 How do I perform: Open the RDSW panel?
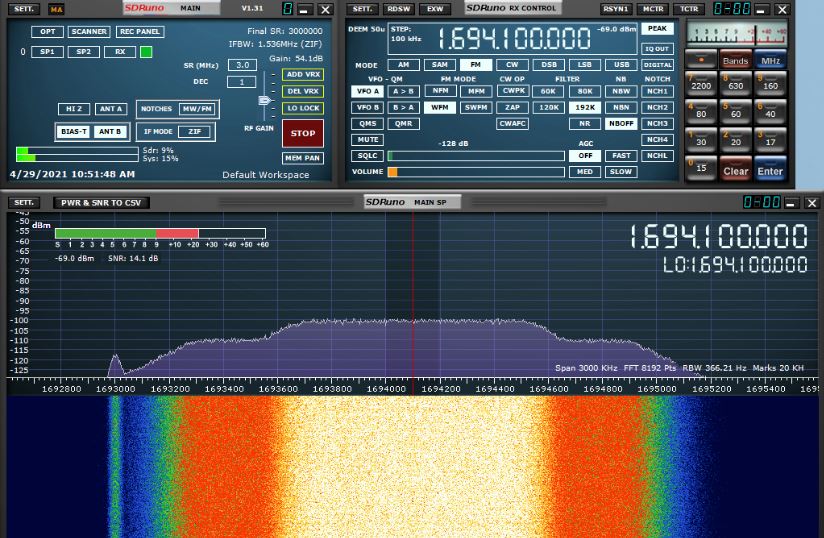[x=399, y=9]
